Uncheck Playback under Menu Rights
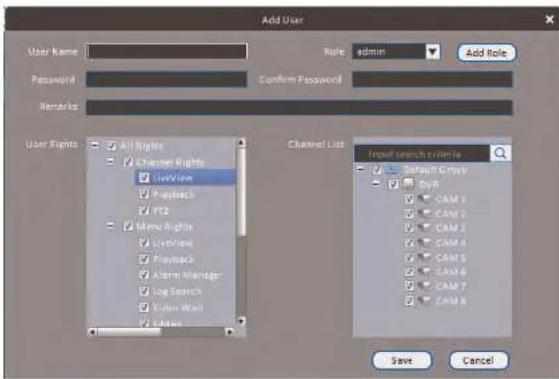This screenshot has width=559, height=379. (144, 259)
